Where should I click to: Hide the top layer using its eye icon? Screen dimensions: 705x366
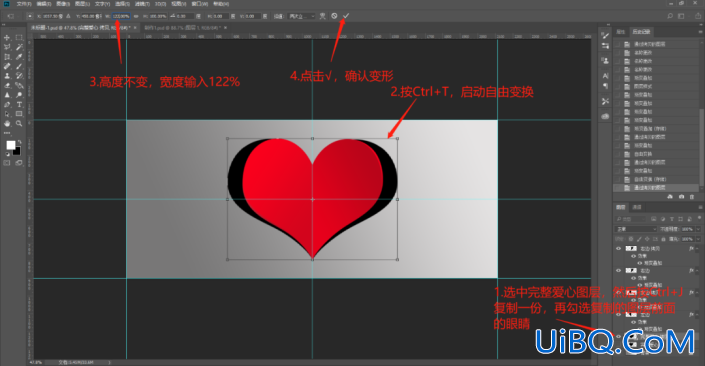point(619,248)
